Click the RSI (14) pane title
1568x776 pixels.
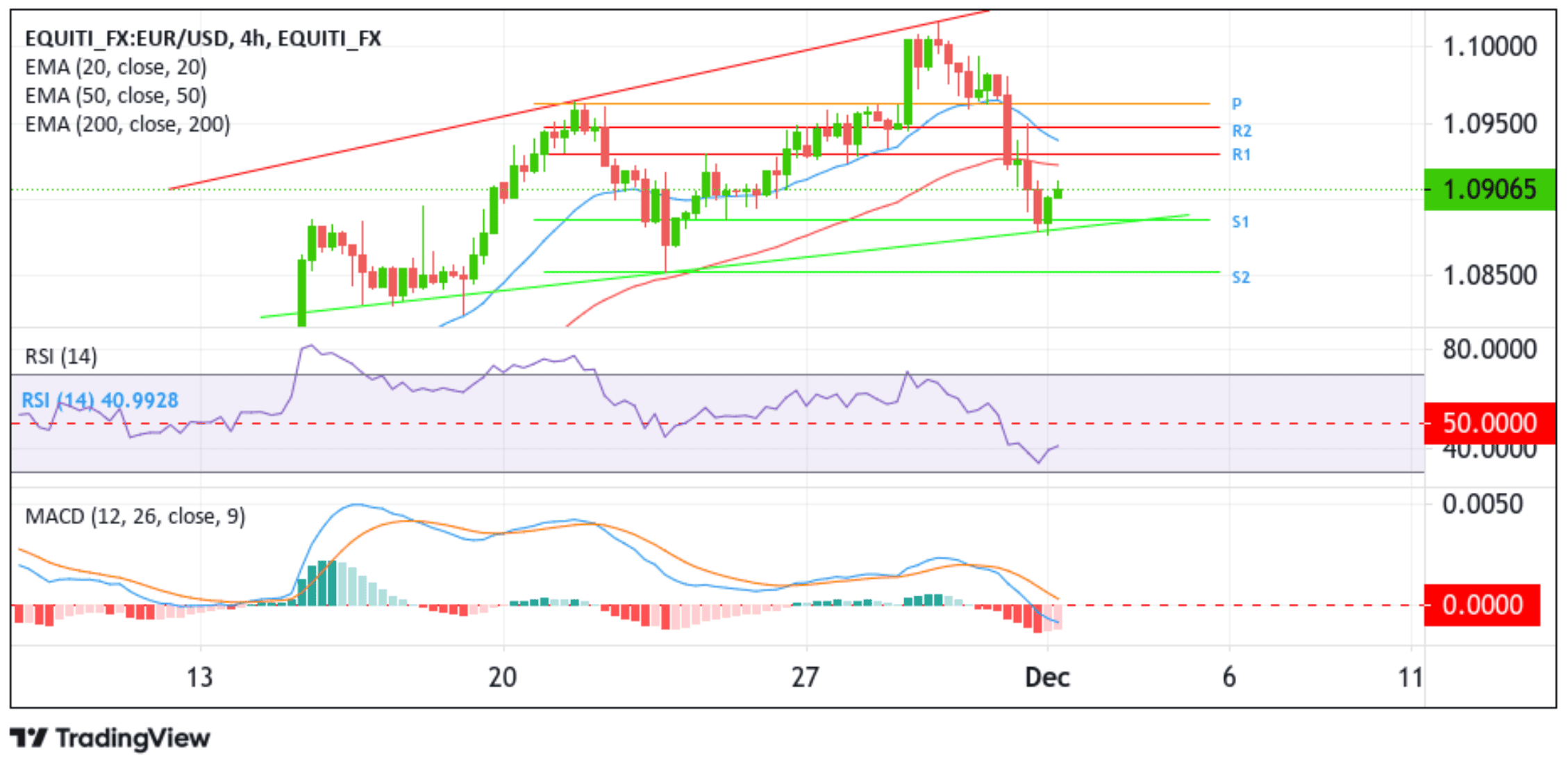[x=61, y=357]
